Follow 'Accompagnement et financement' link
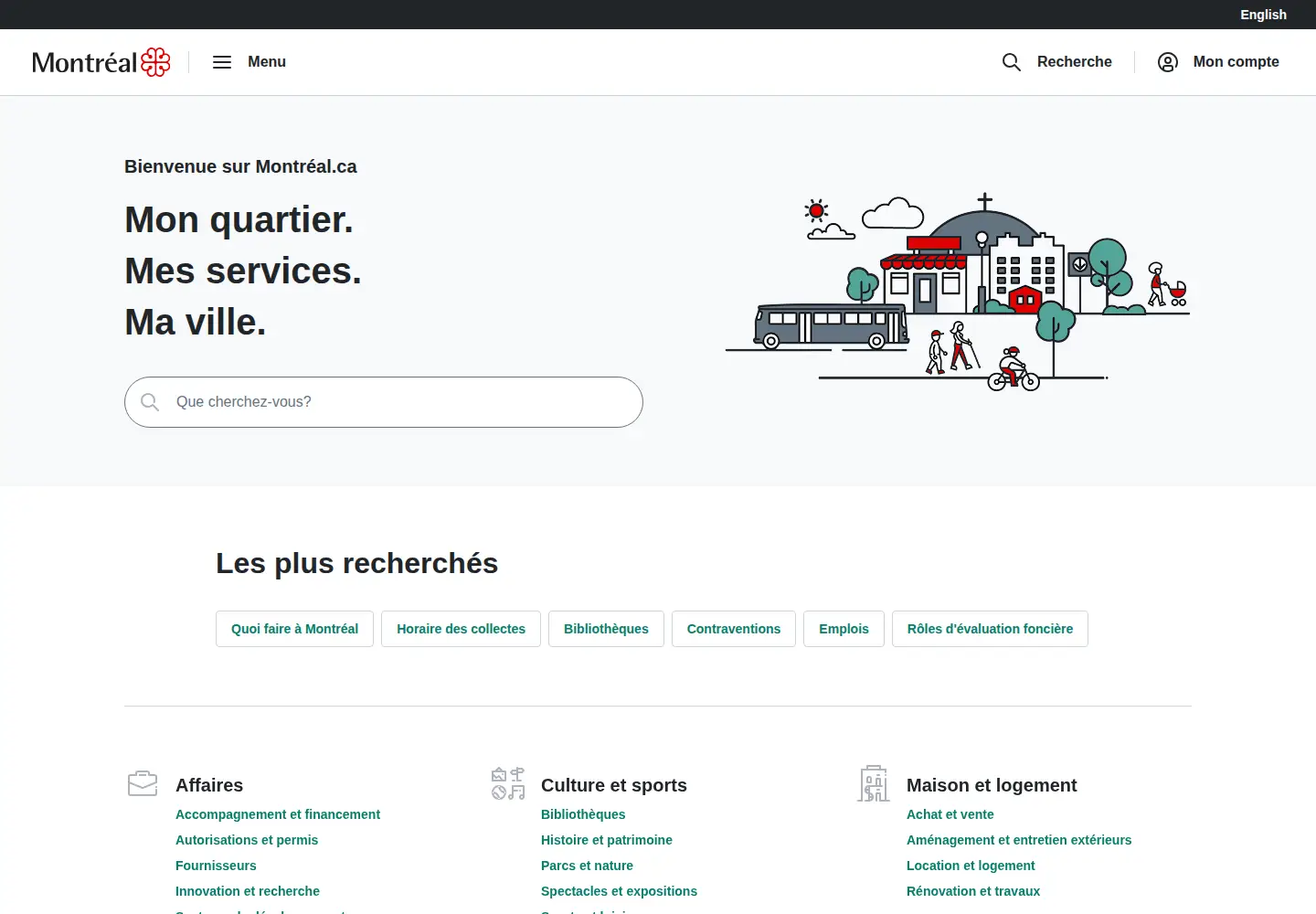This screenshot has width=1316, height=914. (x=278, y=814)
